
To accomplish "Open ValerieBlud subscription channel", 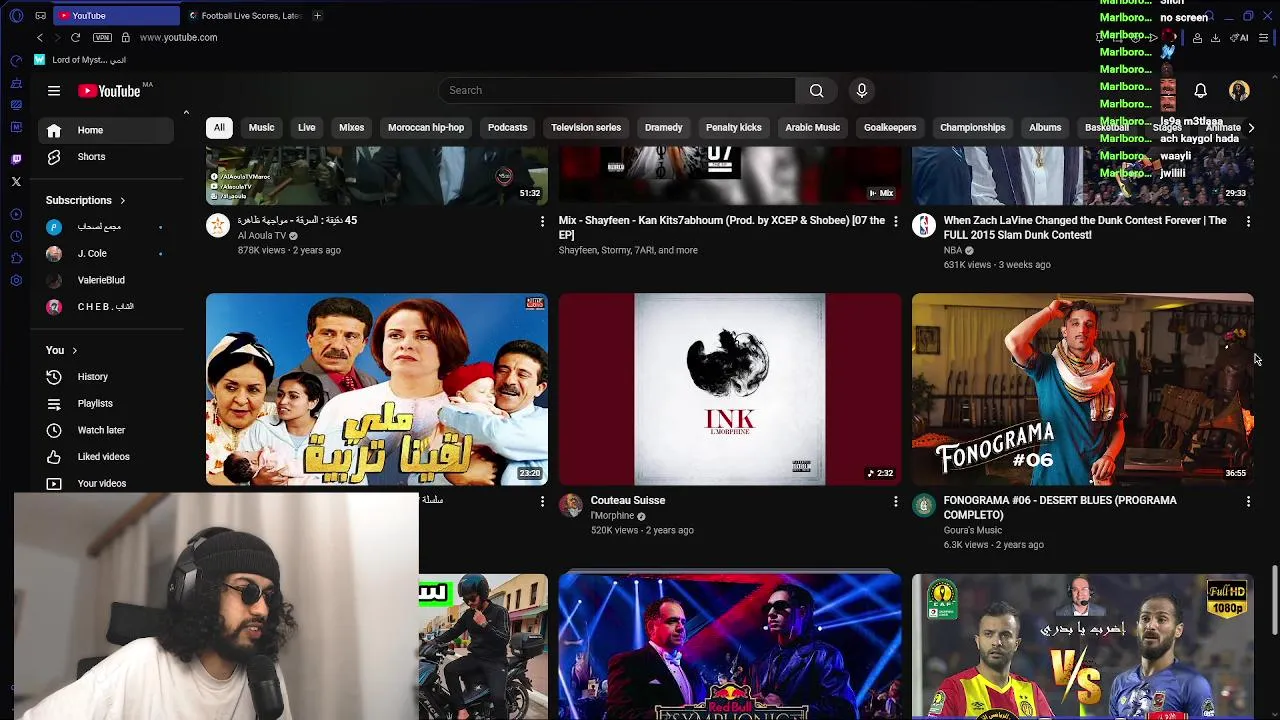I will point(106,280).
